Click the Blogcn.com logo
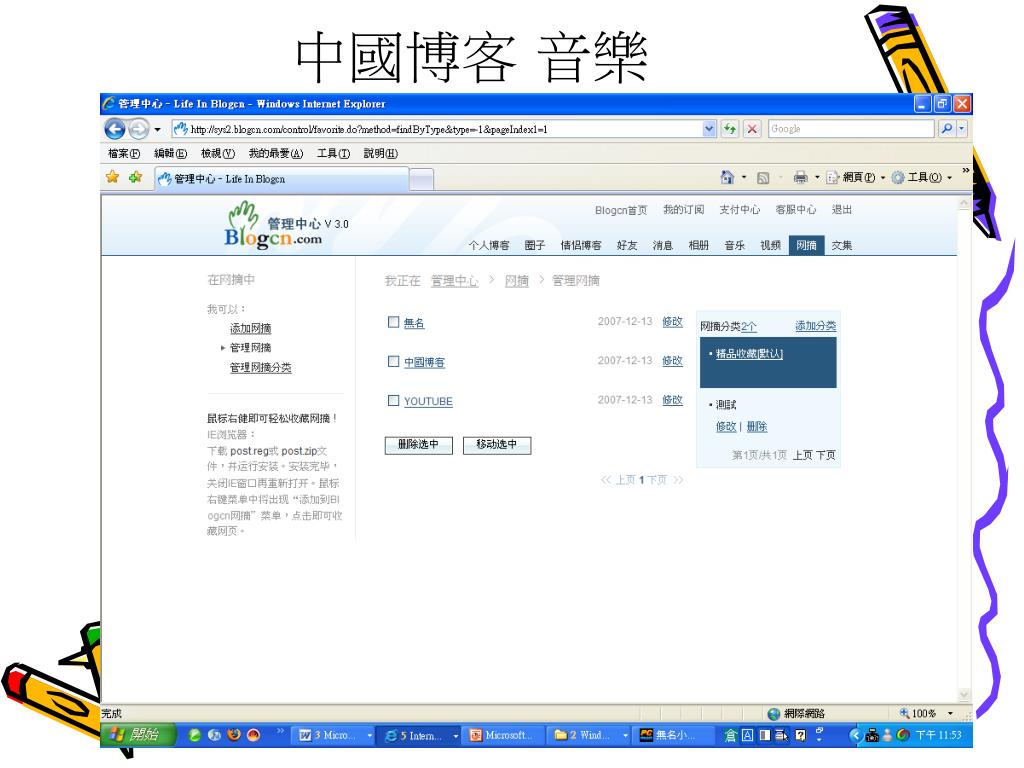The height and width of the screenshot is (768, 1024). (x=274, y=226)
